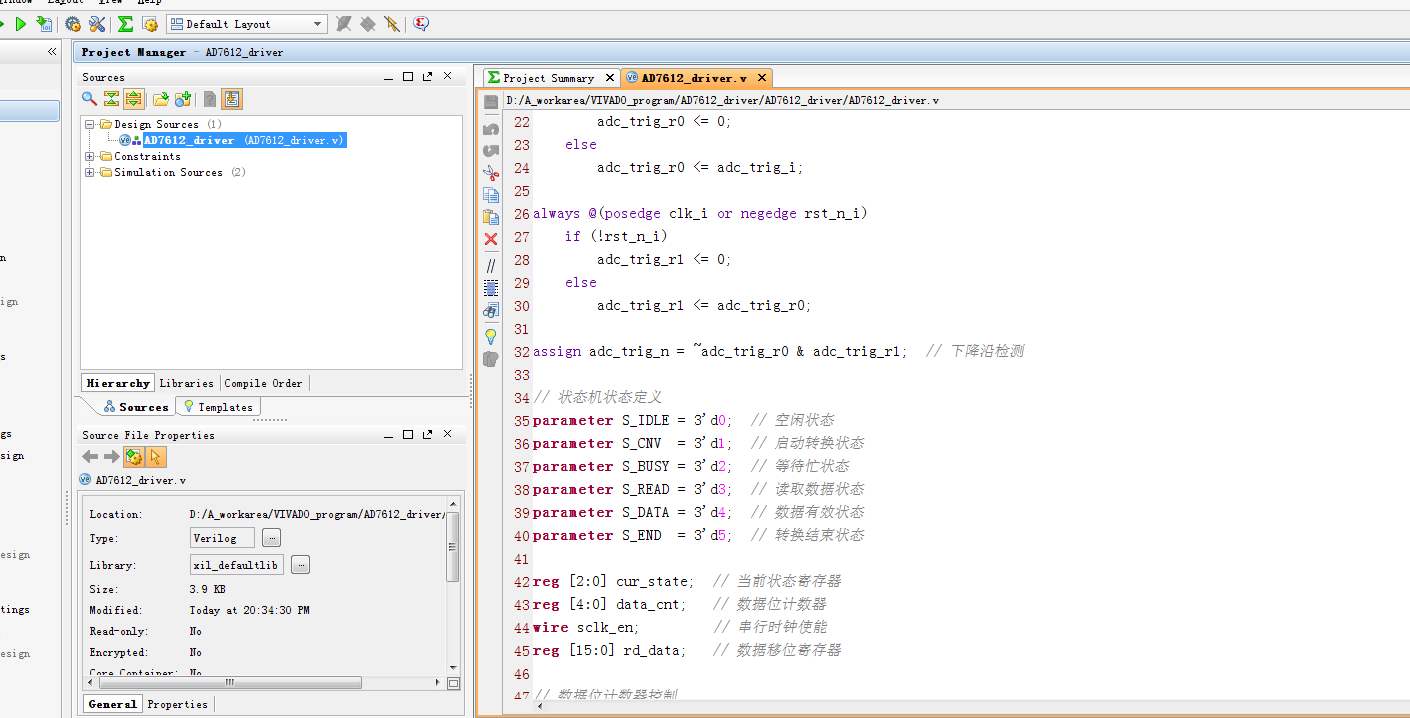Switch to the Libraries tab
The height and width of the screenshot is (718, 1410).
tap(187, 383)
